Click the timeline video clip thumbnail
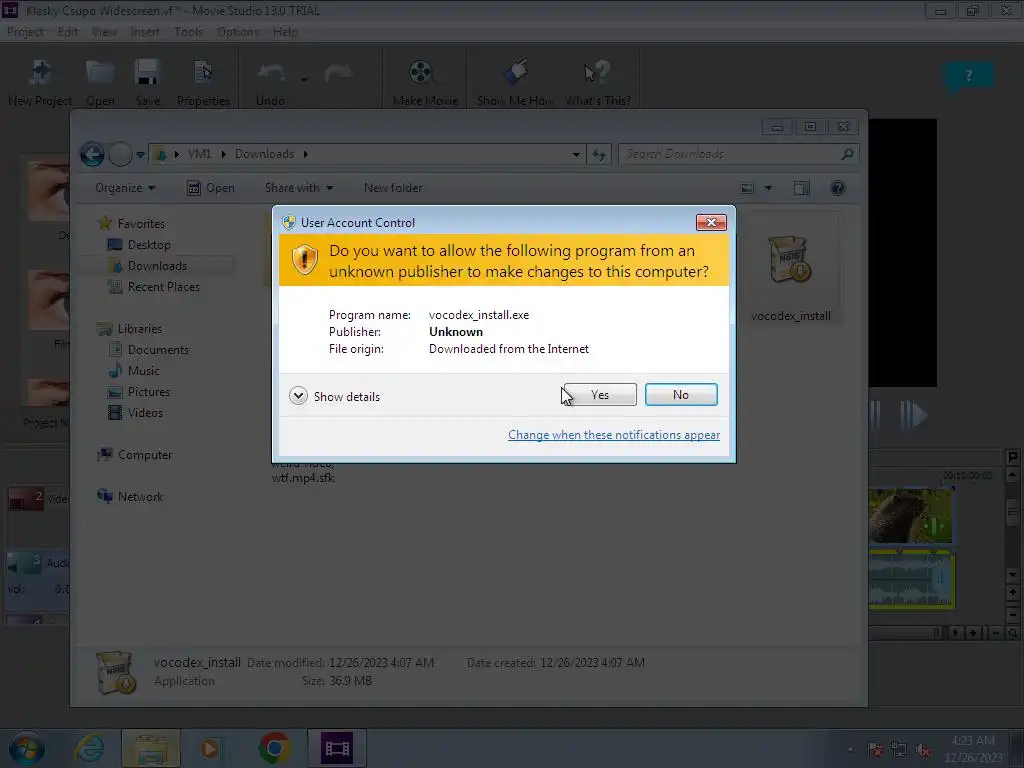 pos(910,516)
